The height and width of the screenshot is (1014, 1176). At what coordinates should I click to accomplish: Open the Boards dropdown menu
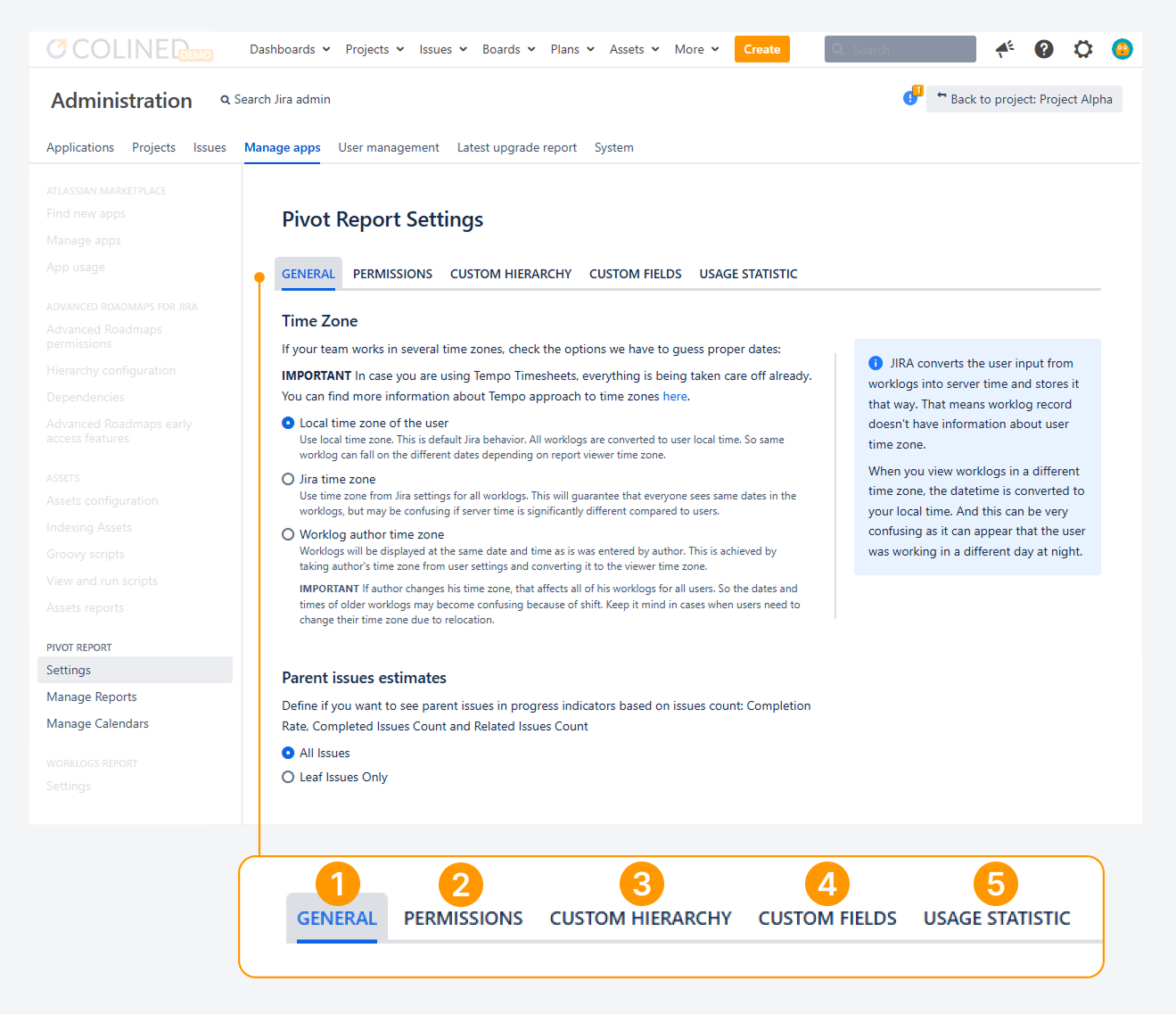click(x=509, y=49)
